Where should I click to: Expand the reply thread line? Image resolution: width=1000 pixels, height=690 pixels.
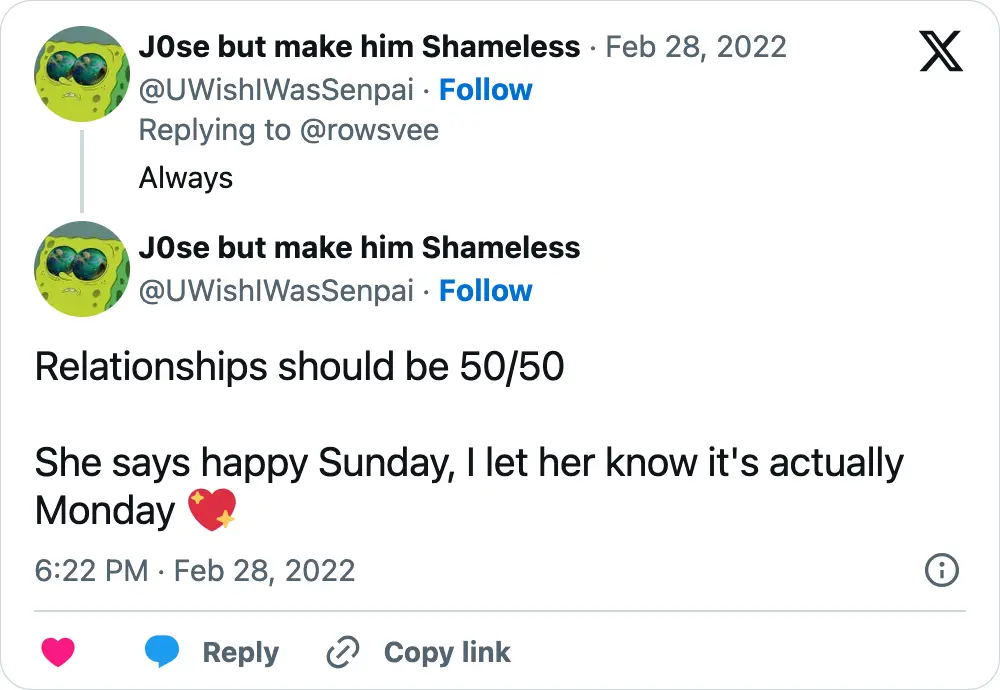(82, 170)
